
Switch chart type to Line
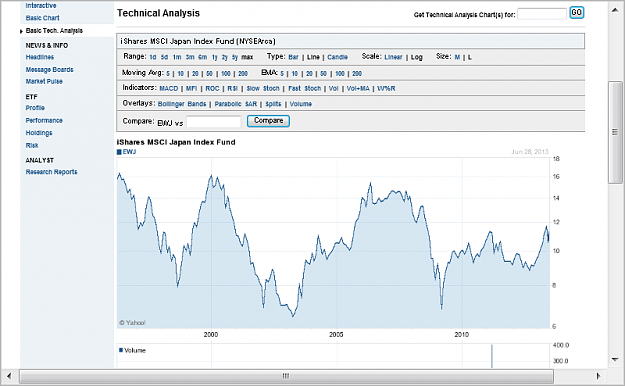pyautogui.click(x=313, y=57)
